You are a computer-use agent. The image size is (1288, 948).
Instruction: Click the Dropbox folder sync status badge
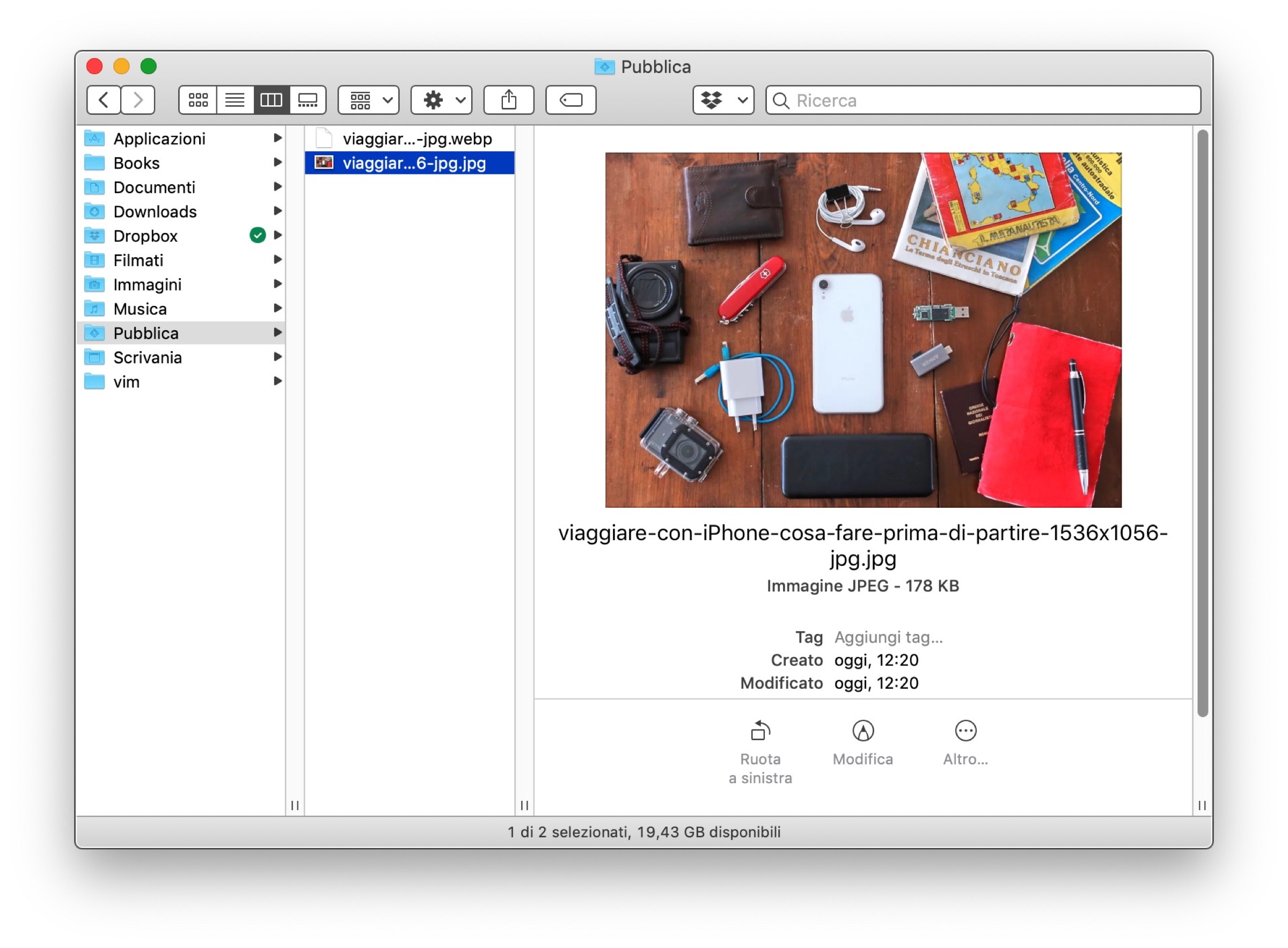pos(258,235)
